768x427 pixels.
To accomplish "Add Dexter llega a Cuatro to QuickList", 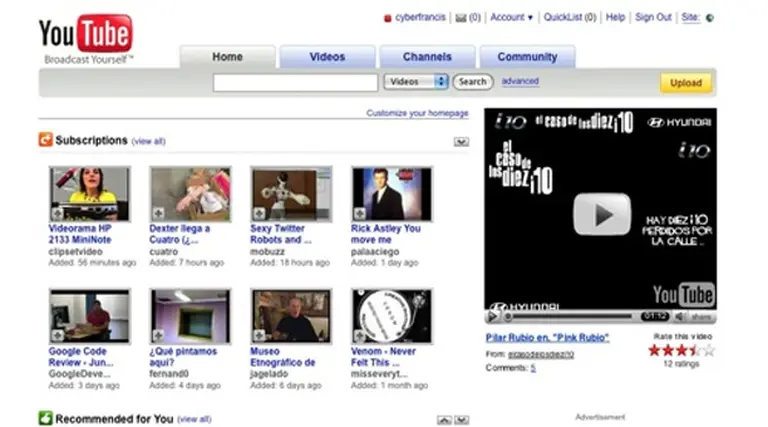I will (158, 214).
